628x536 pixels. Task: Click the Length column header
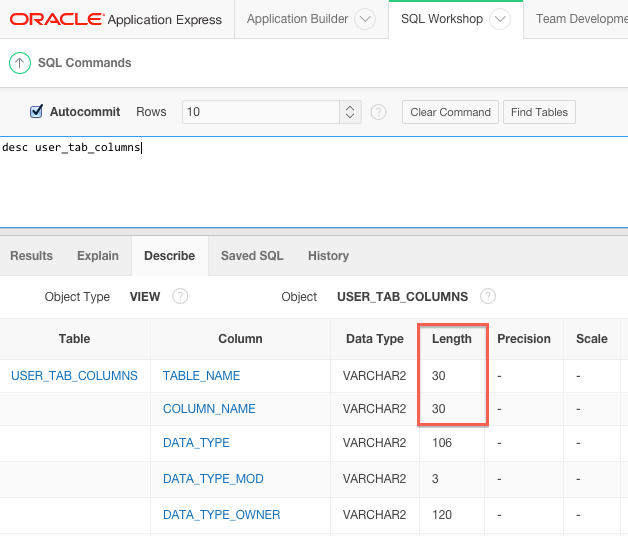[x=452, y=339]
